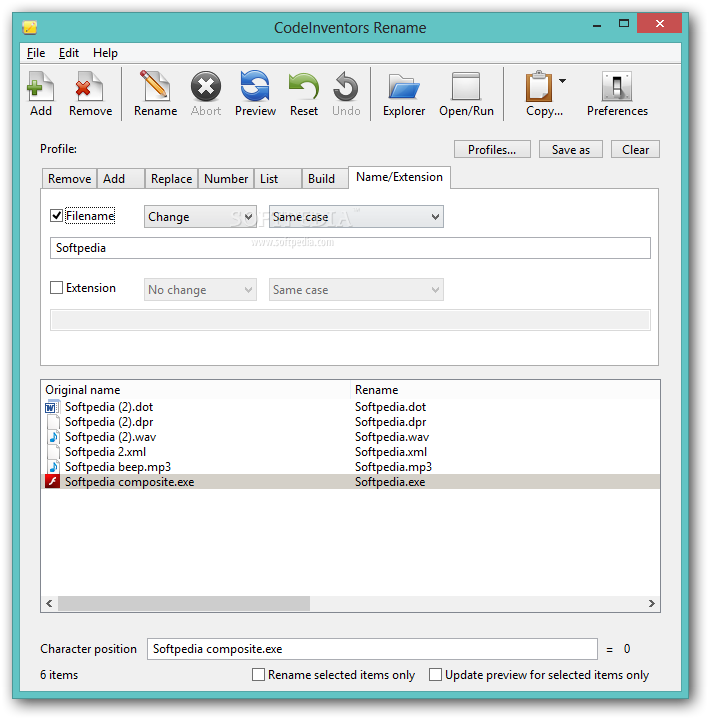Viewport: 709px width, 719px height.
Task: Switch to the Number tab
Action: coord(226,178)
